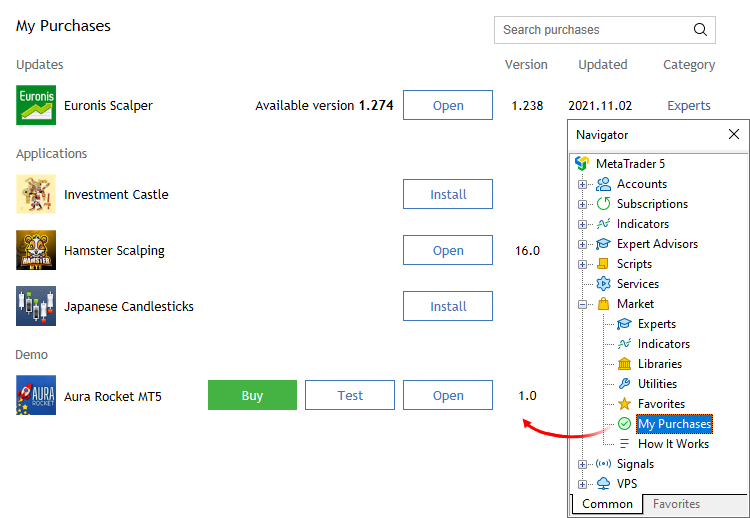Expand the Accounts tree node
The height and width of the screenshot is (518, 750).
(x=582, y=184)
